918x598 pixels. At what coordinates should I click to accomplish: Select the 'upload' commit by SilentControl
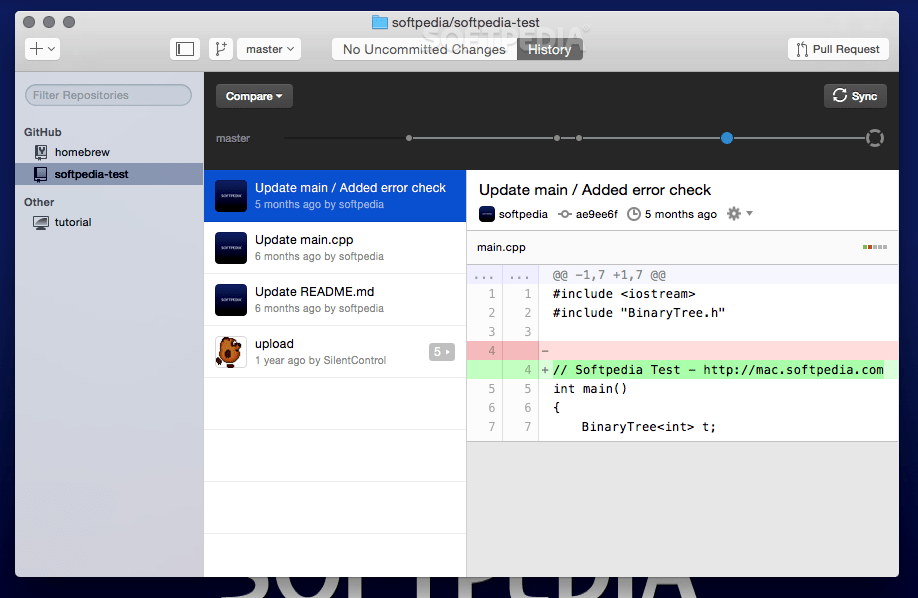335,351
